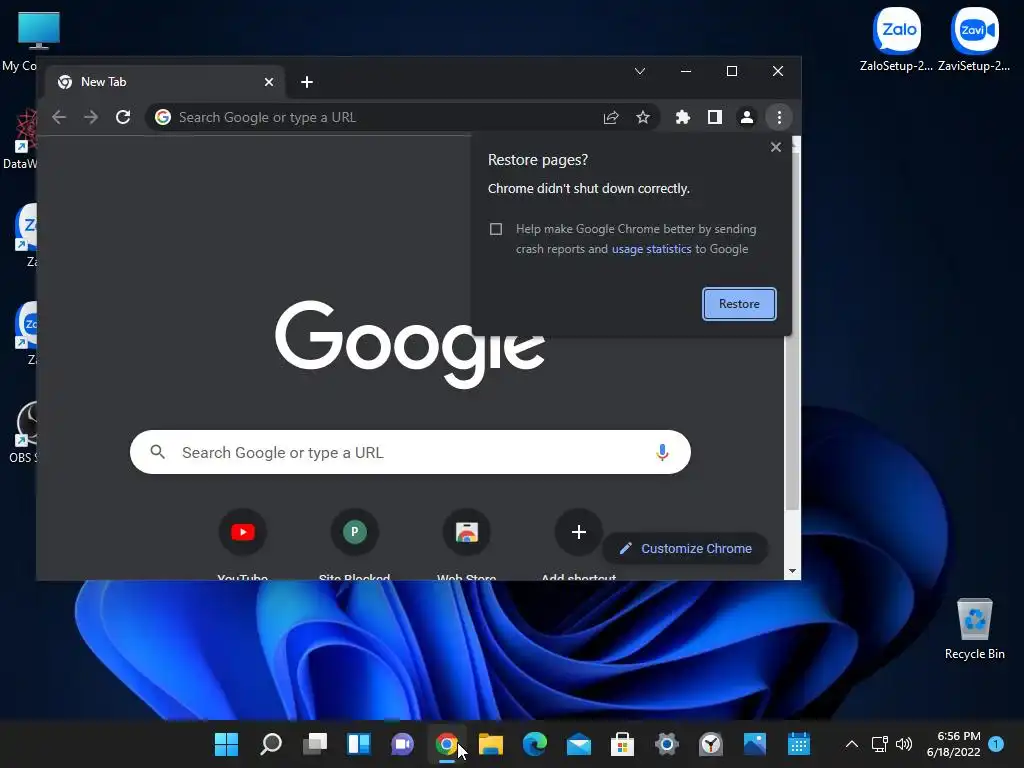The image size is (1024, 768).
Task: Start voice search with microphone
Action: tap(662, 452)
